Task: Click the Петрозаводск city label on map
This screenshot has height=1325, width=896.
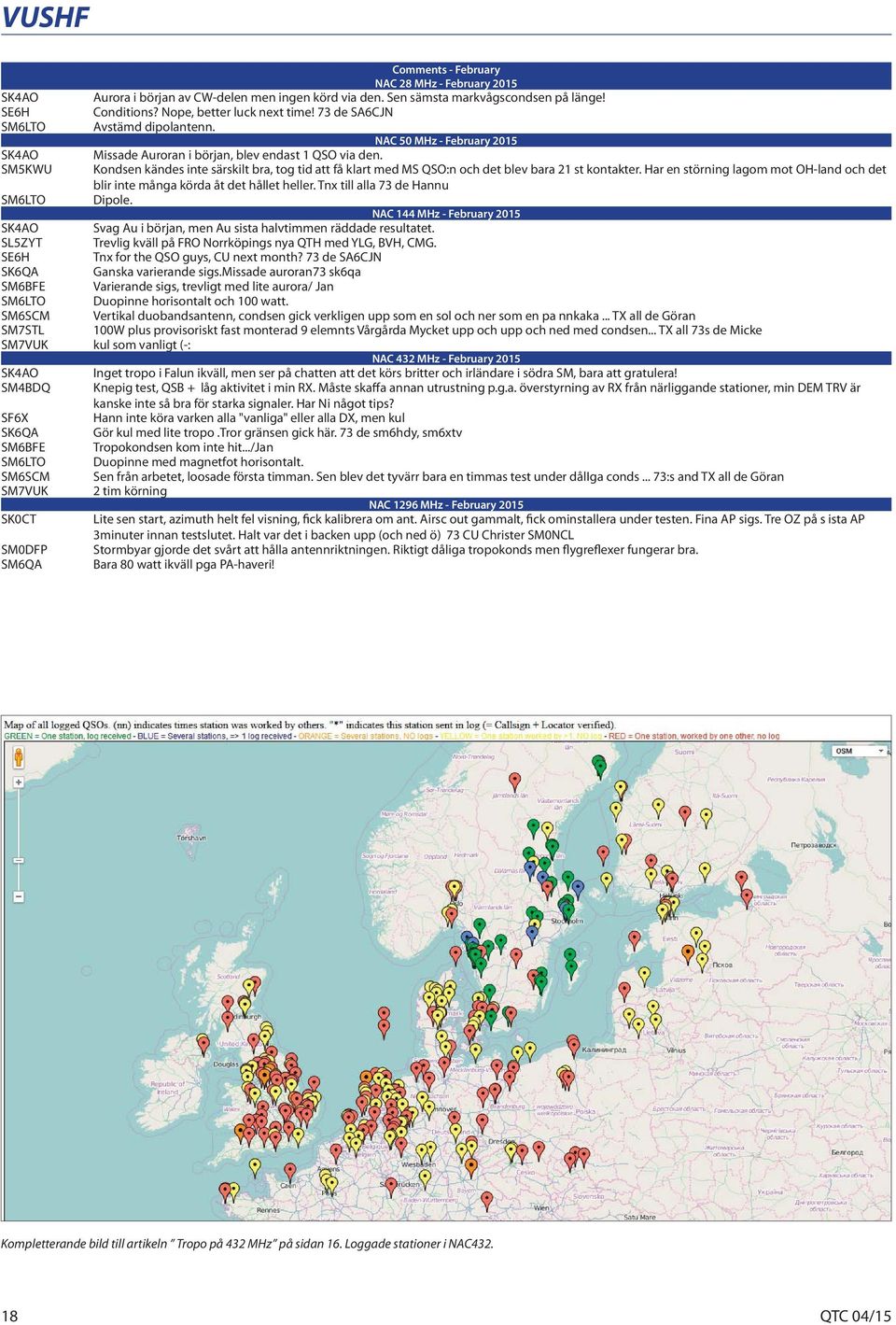Action: (x=813, y=845)
